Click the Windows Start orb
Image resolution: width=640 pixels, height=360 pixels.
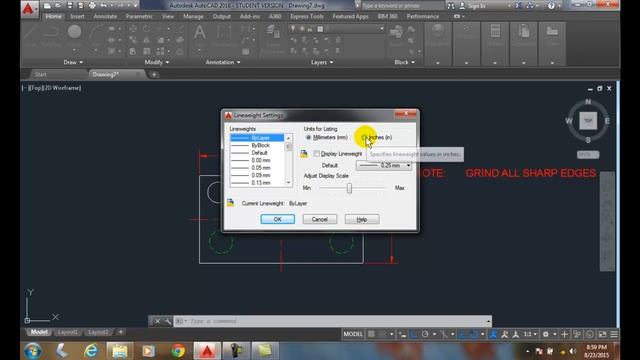tap(33, 351)
